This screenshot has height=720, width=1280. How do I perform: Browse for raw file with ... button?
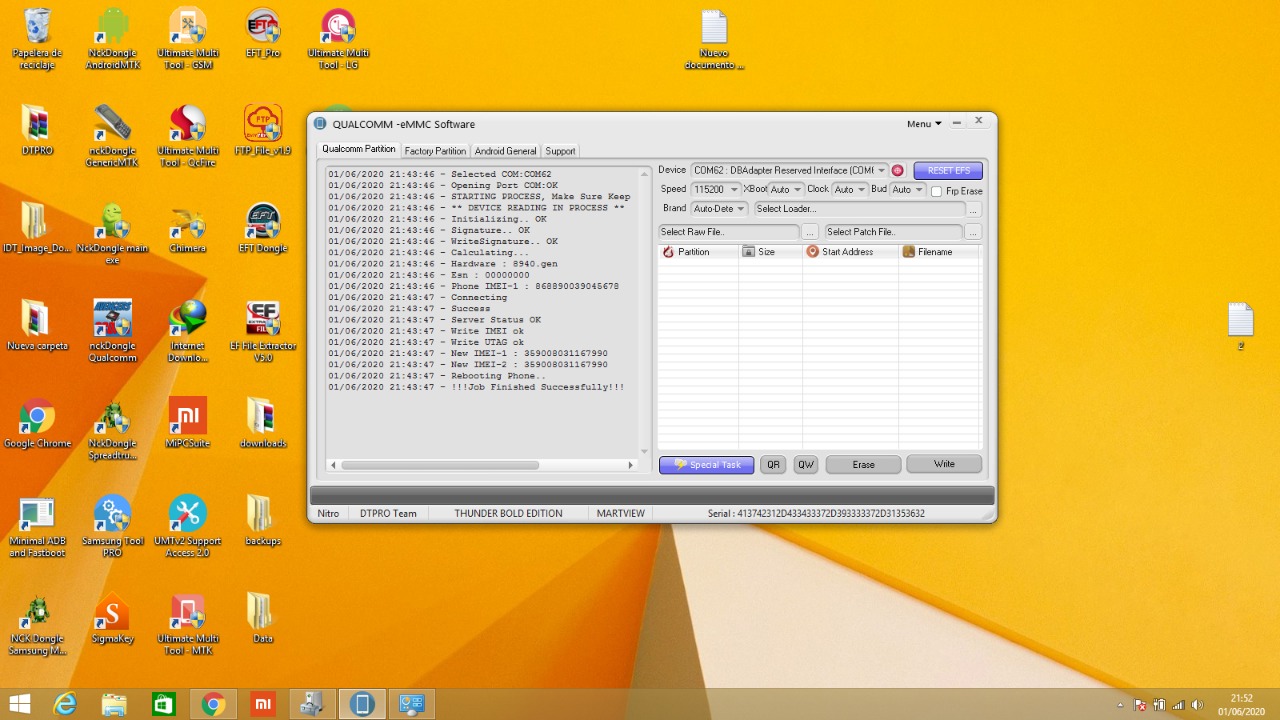[810, 232]
